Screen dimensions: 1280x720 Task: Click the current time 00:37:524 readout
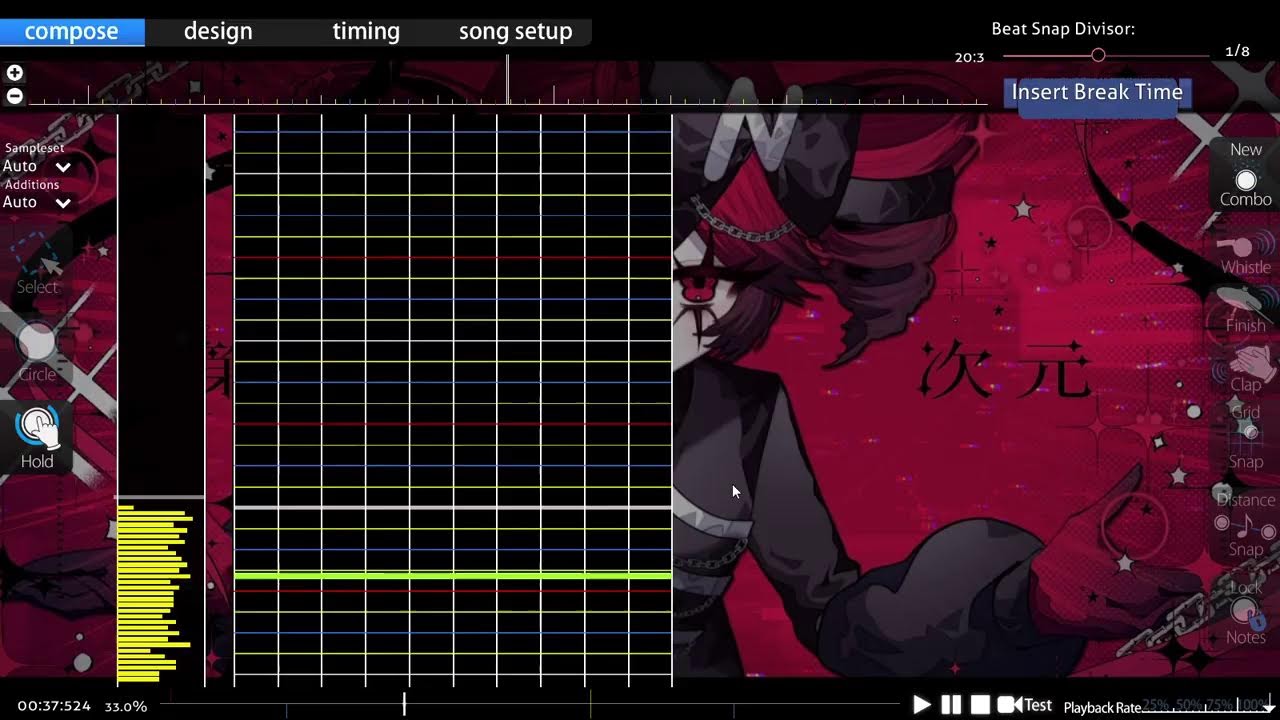(x=54, y=706)
